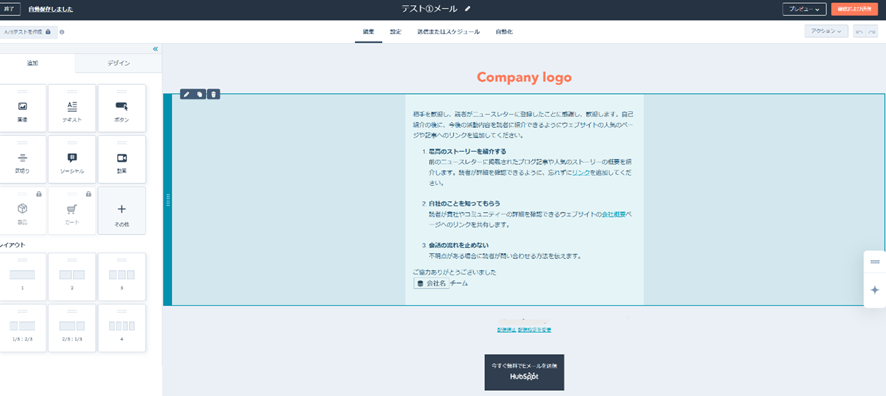
Task: Select the 会社名 personalization token
Action: tap(431, 284)
